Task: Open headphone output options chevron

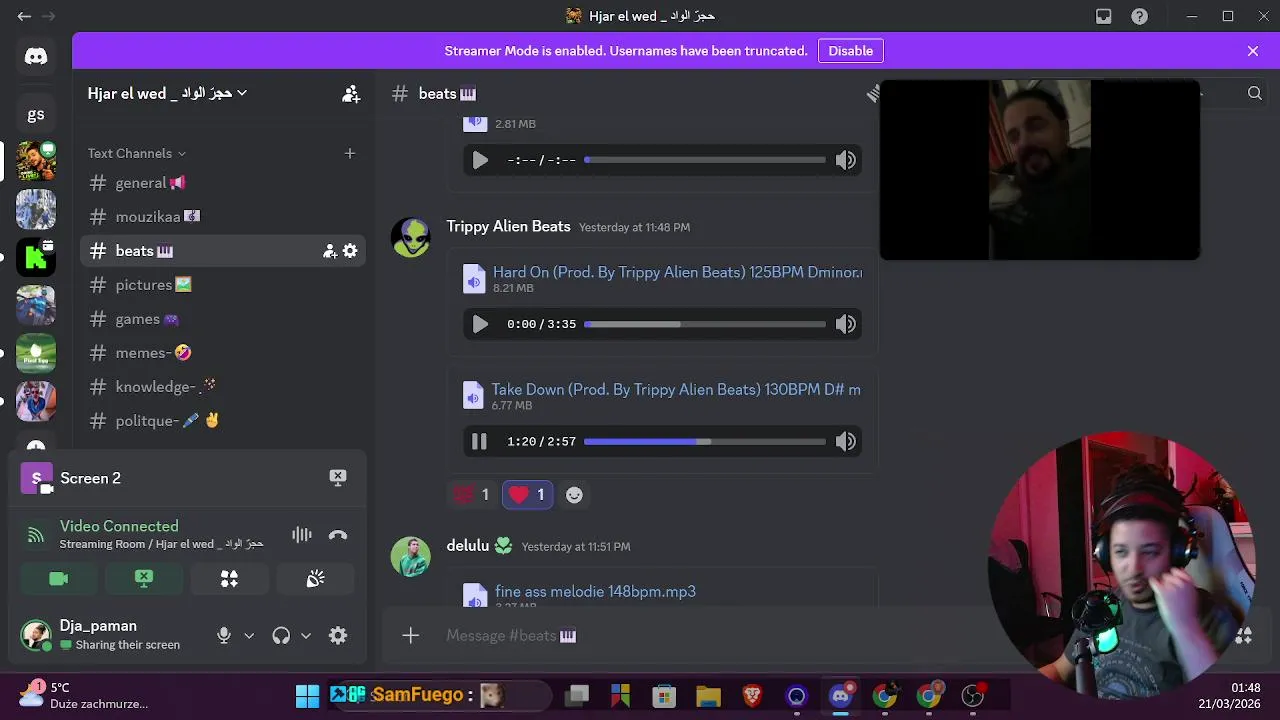Action: point(306,635)
